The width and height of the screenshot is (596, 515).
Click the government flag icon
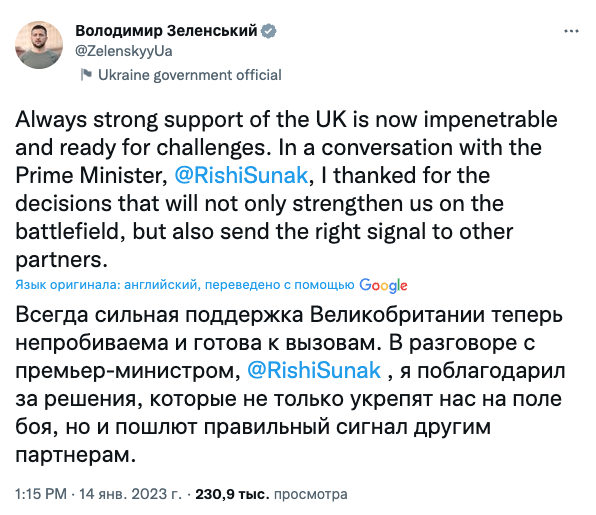point(86,75)
